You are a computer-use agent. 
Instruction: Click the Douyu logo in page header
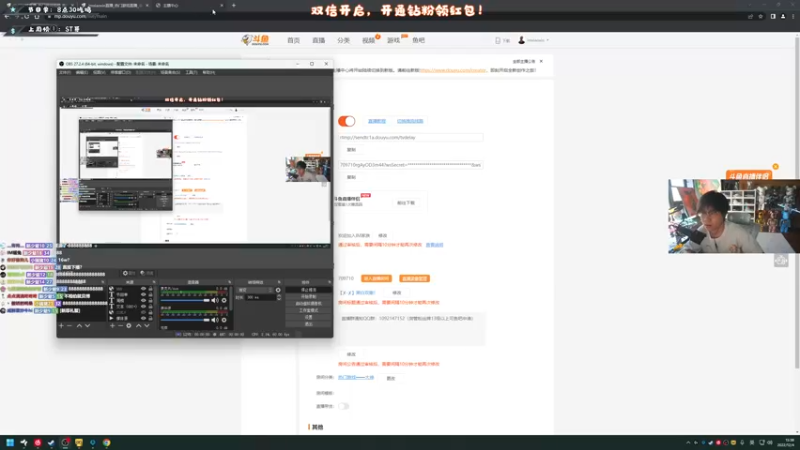(x=255, y=40)
